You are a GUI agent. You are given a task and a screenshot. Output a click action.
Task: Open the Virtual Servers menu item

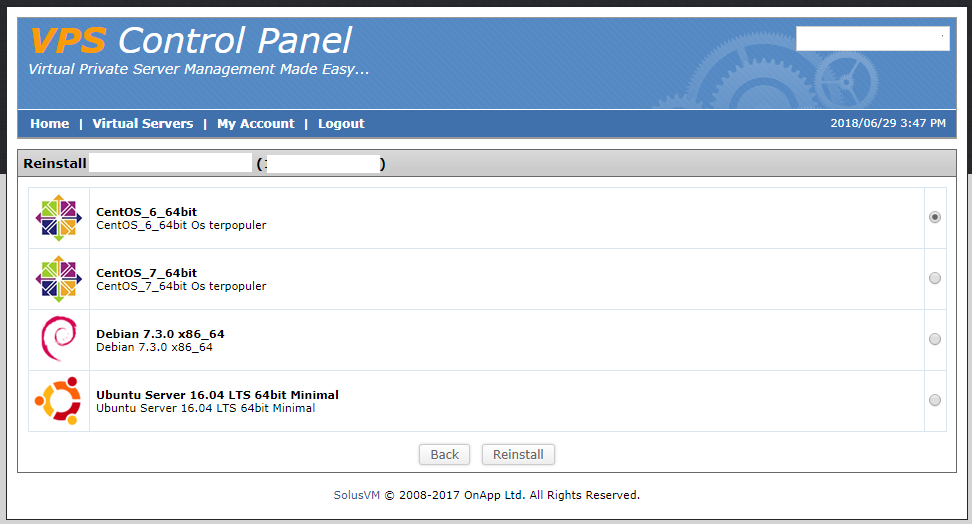143,124
